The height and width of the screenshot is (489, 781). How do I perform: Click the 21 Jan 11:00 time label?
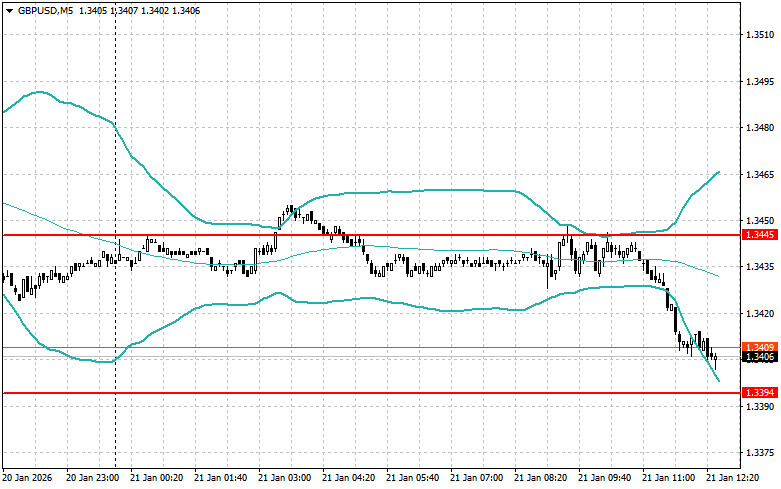[x=668, y=478]
